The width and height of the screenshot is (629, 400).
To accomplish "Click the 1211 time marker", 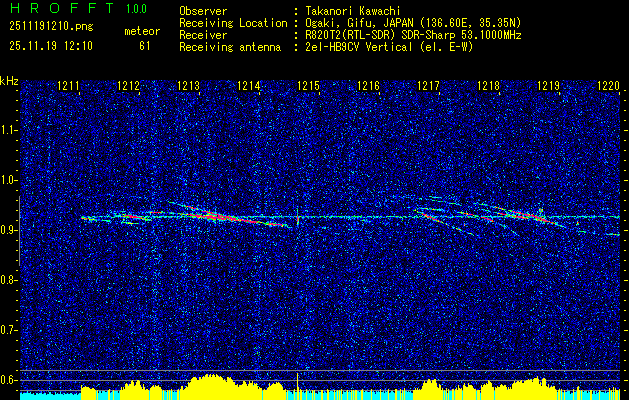I will (68, 85).
